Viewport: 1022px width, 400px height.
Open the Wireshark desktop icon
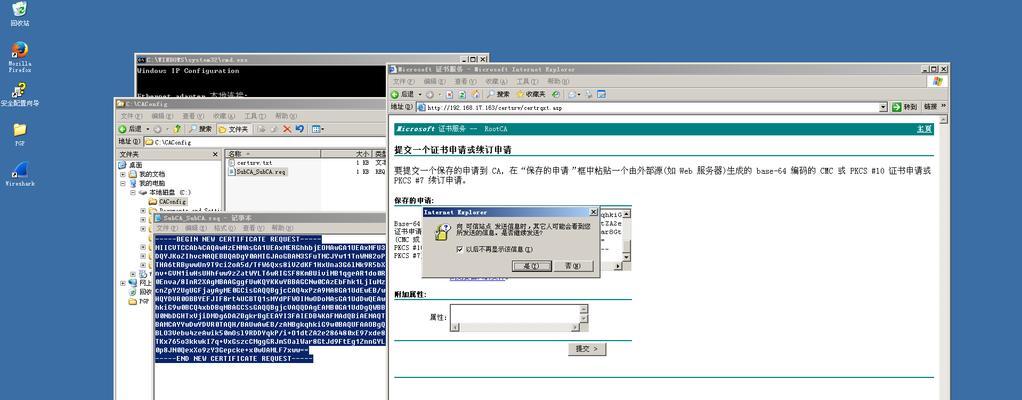tap(20, 173)
